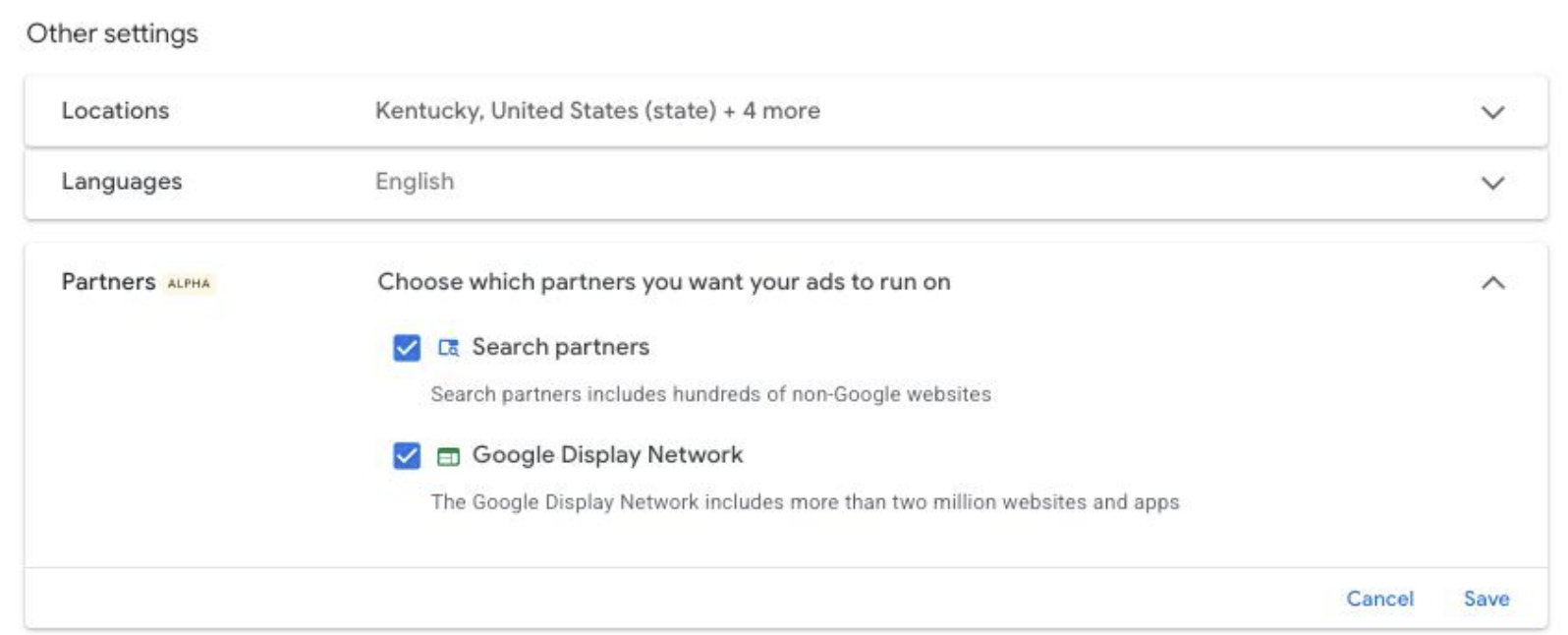Click the 'Choose which partners' header text
The image size is (1568, 635).
click(664, 282)
